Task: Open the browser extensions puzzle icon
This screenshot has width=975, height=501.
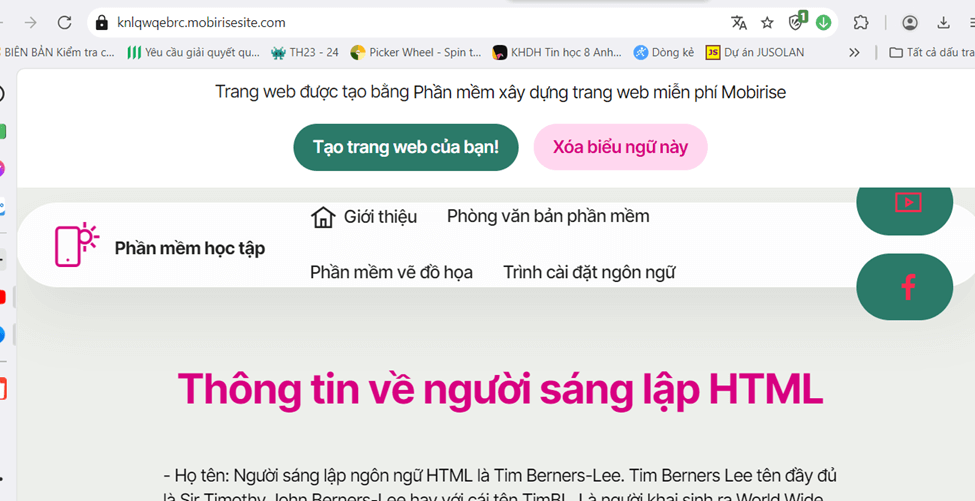Action: point(860,22)
